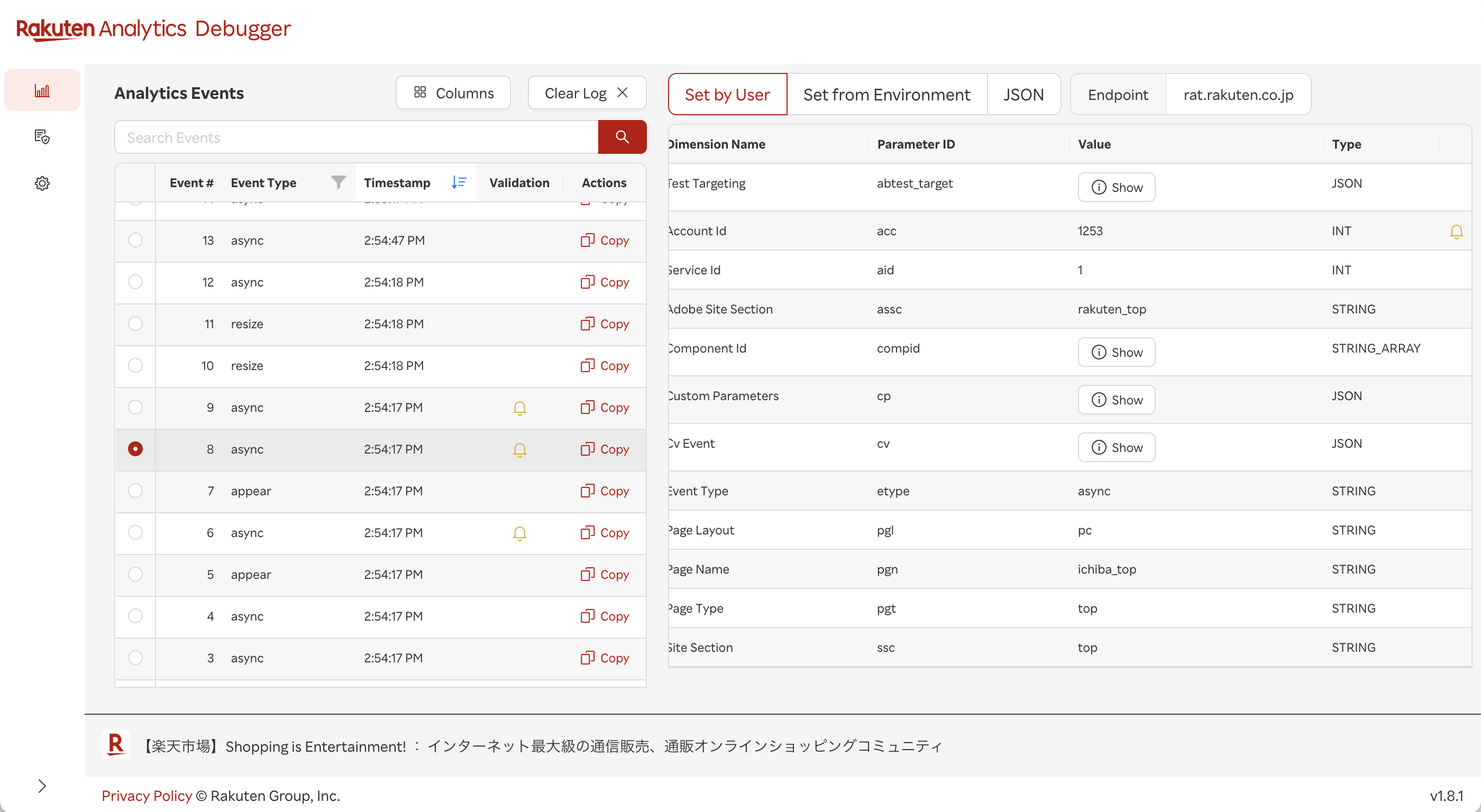Viewport: 1481px width, 812px height.
Task: Click the Search Events input field
Action: (356, 137)
